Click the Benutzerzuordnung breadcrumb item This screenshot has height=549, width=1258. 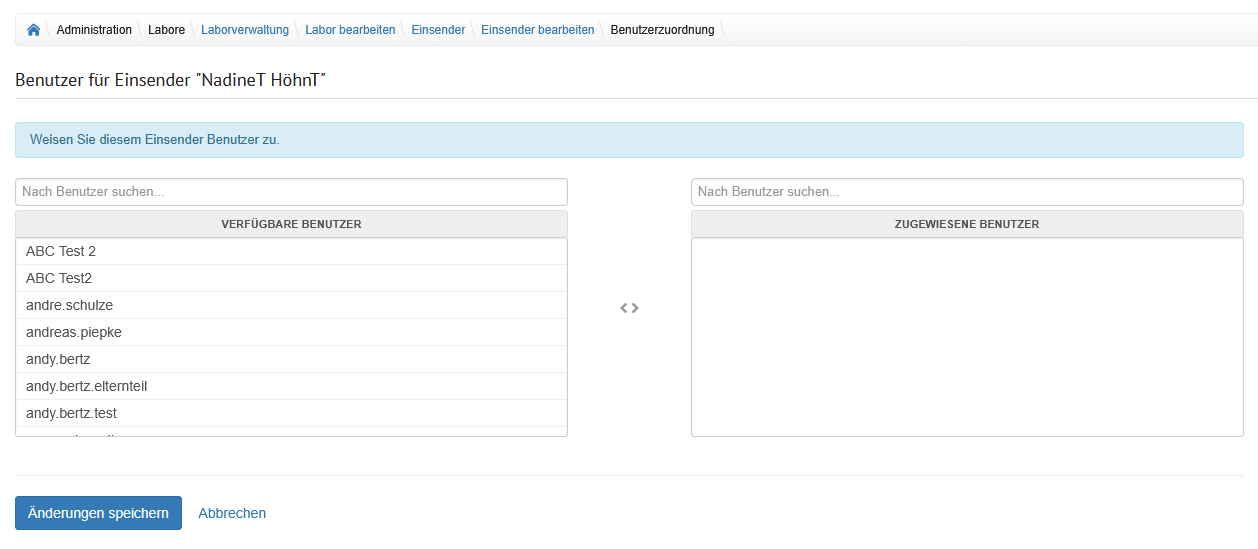(x=662, y=30)
